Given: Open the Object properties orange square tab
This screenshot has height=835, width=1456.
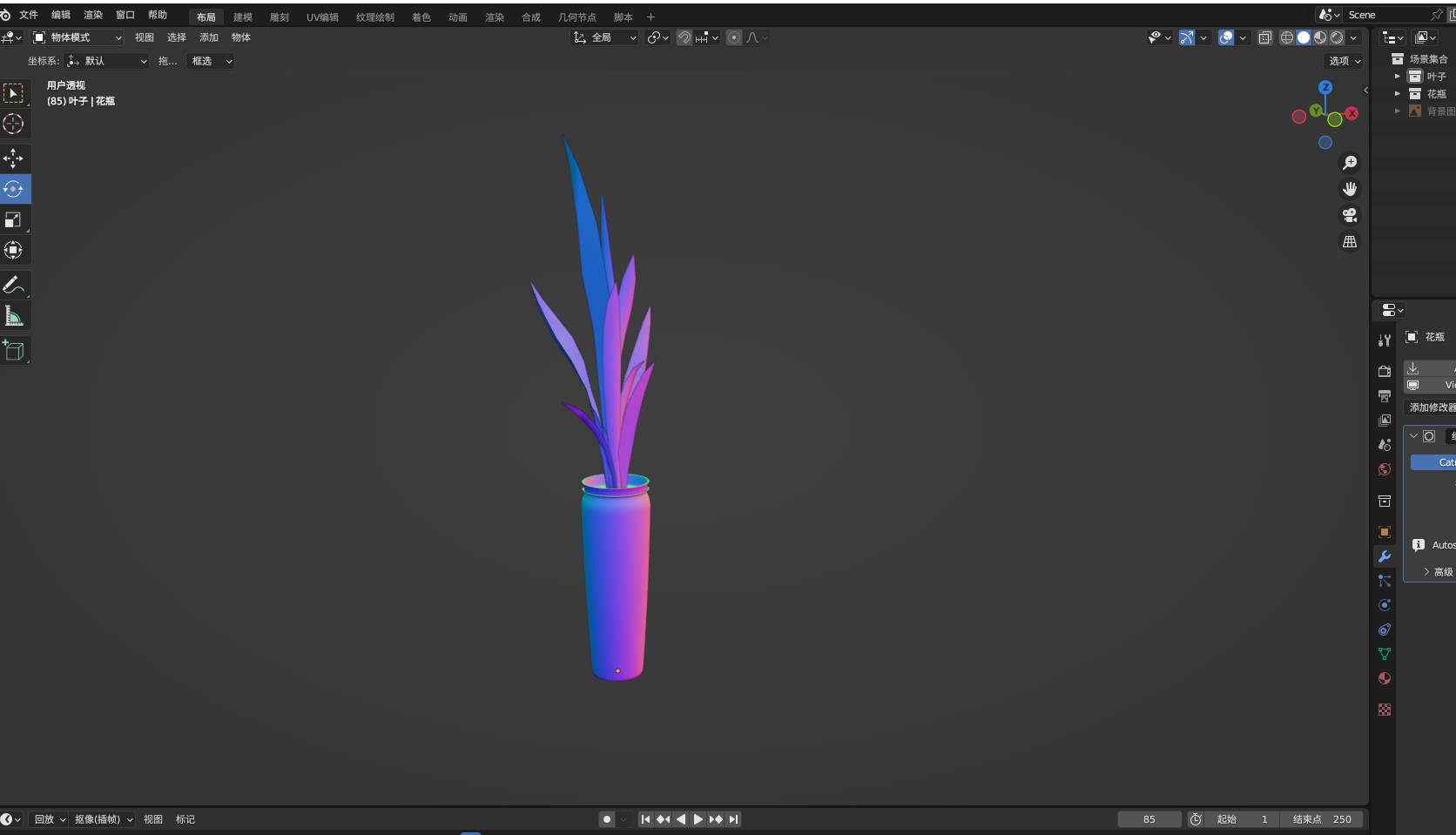Looking at the screenshot, I should point(1385,532).
